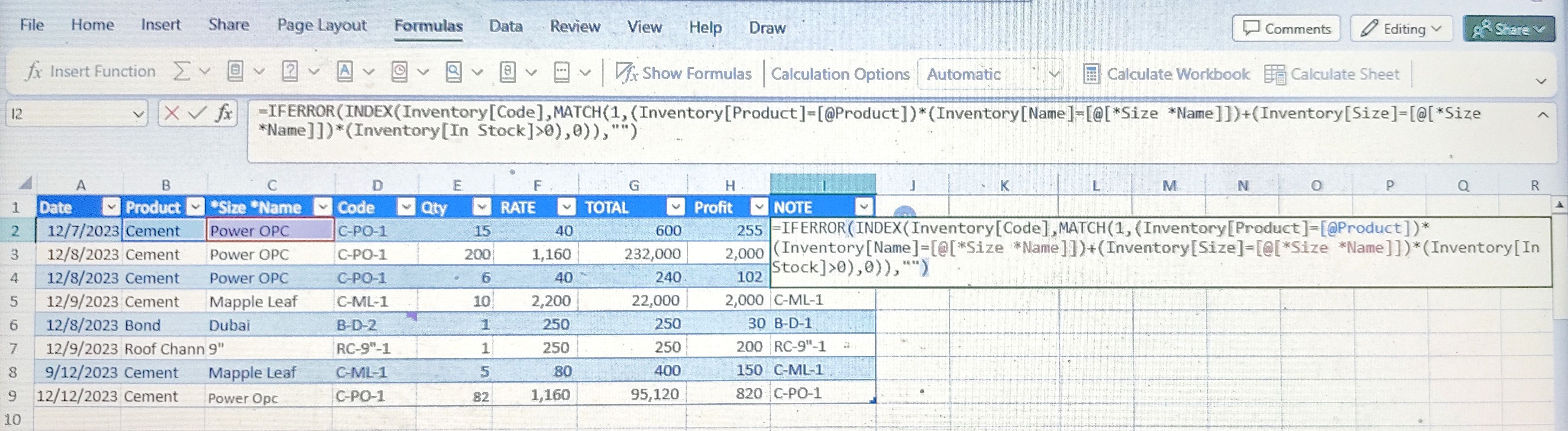Screen dimensions: 1568x431
Task: Select the "95,120" total cell
Action: tap(632, 395)
